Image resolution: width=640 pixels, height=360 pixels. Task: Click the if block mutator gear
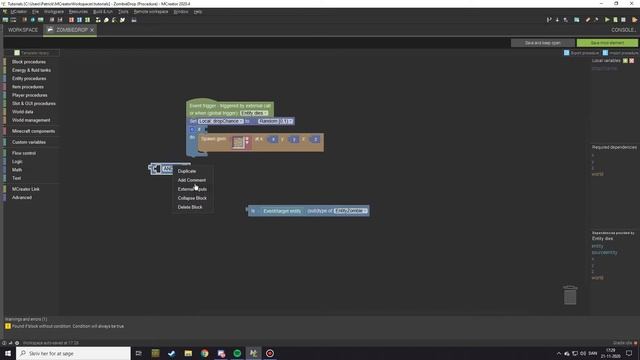point(192,129)
